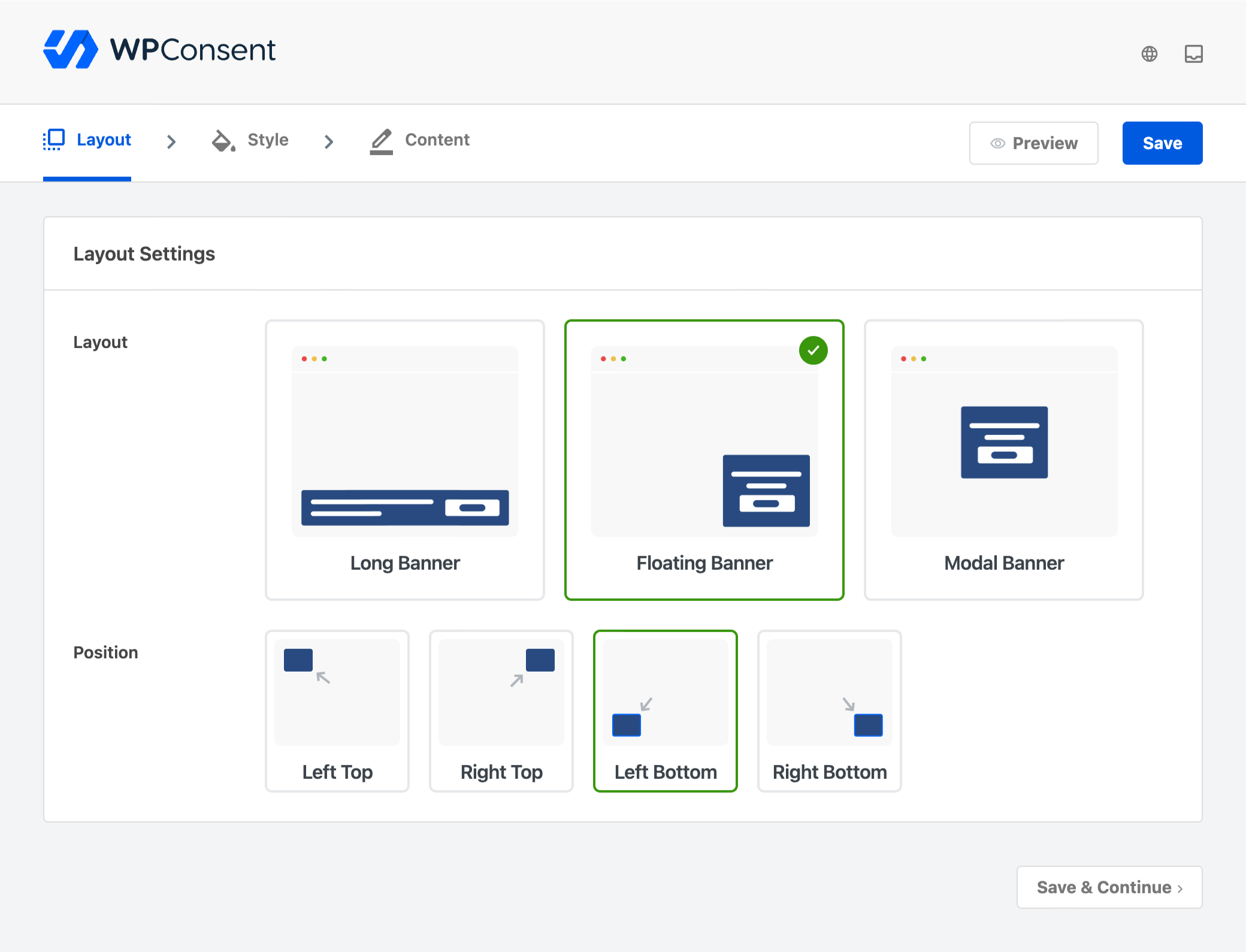Switch to the Style tab
This screenshot has width=1246, height=952.
(267, 140)
